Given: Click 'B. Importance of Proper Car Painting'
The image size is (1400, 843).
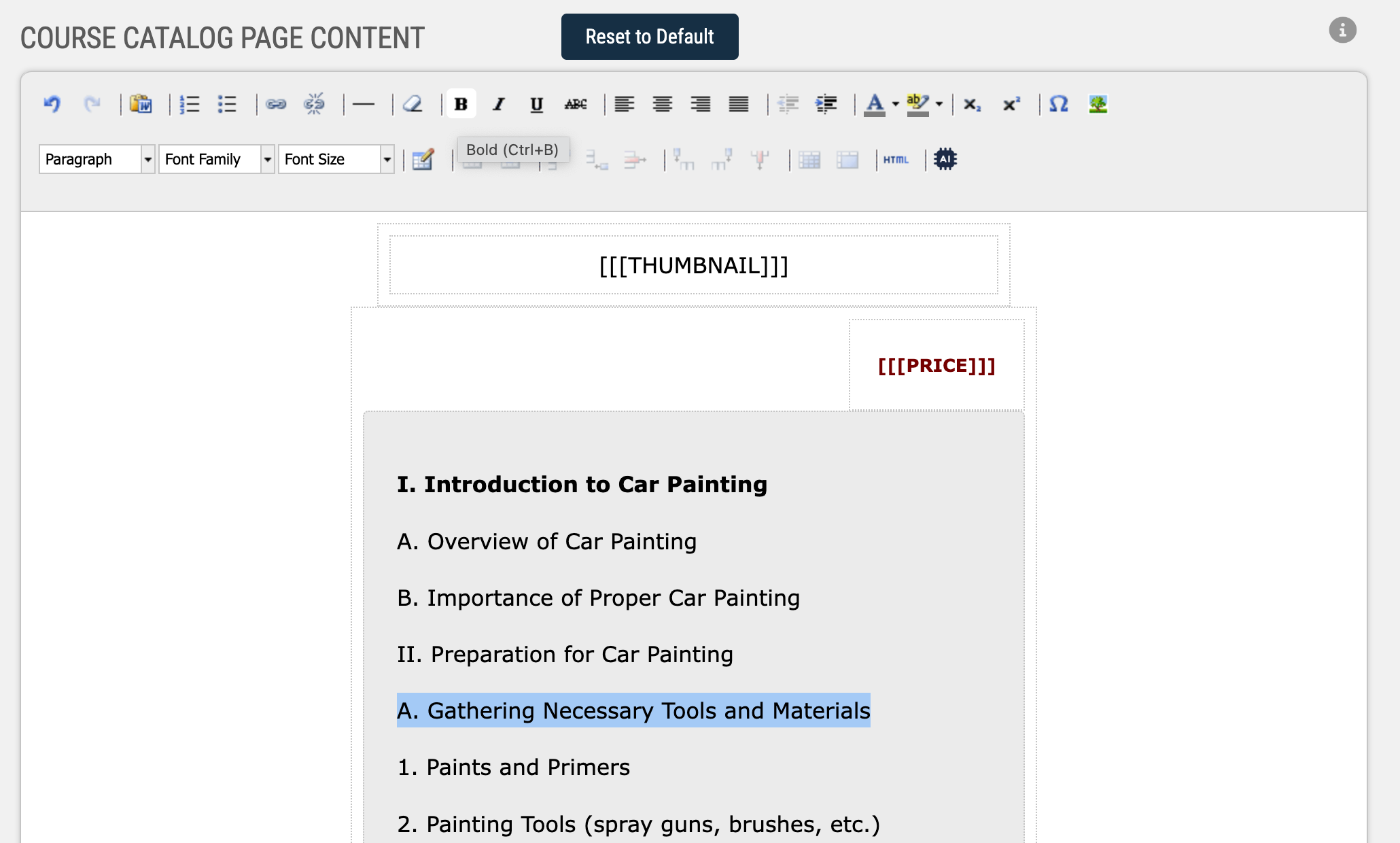Looking at the screenshot, I should coord(598,598).
